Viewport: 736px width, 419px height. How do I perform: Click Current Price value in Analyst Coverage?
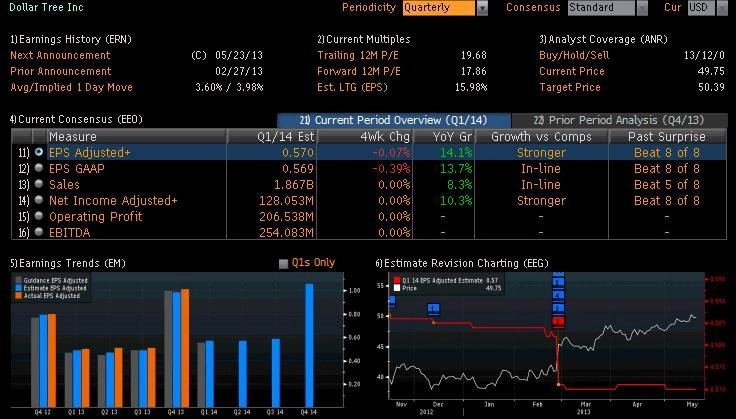711,71
